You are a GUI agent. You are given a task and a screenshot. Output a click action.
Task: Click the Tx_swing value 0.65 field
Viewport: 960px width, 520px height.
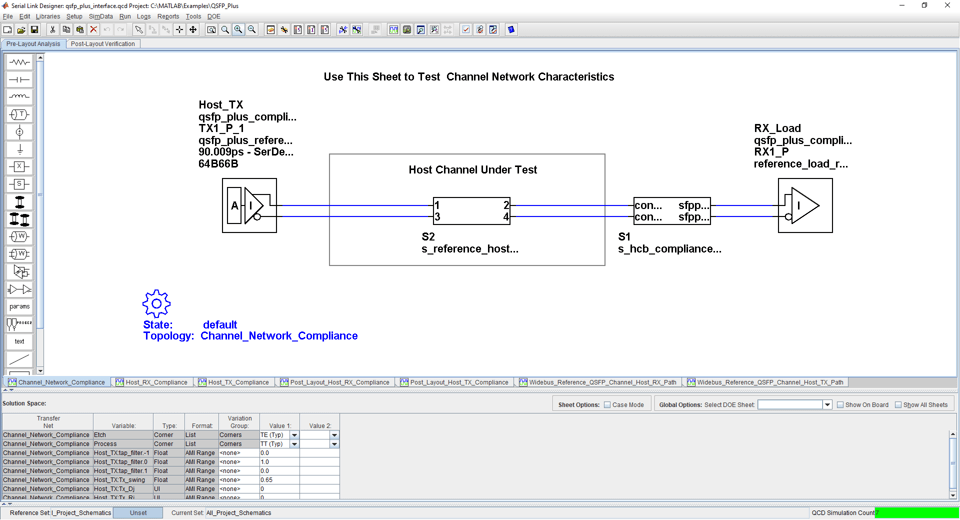pos(279,480)
